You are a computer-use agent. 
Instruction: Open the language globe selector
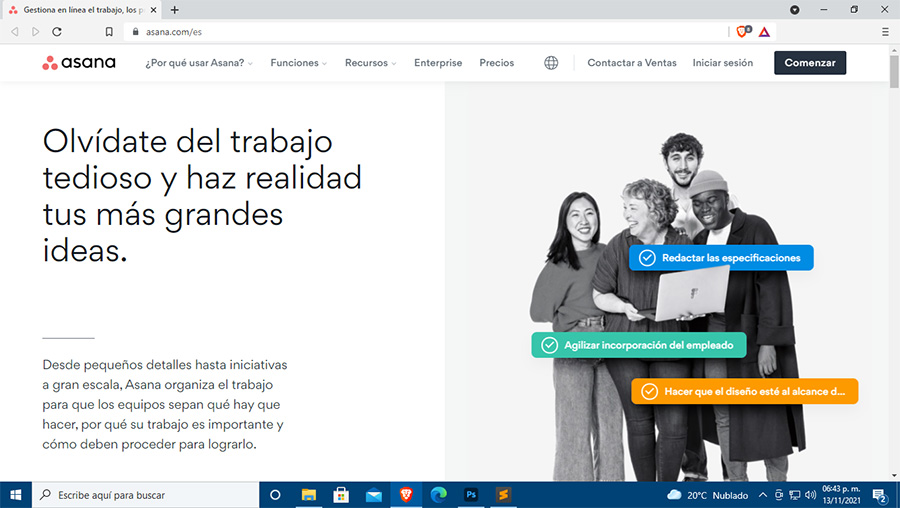[551, 63]
